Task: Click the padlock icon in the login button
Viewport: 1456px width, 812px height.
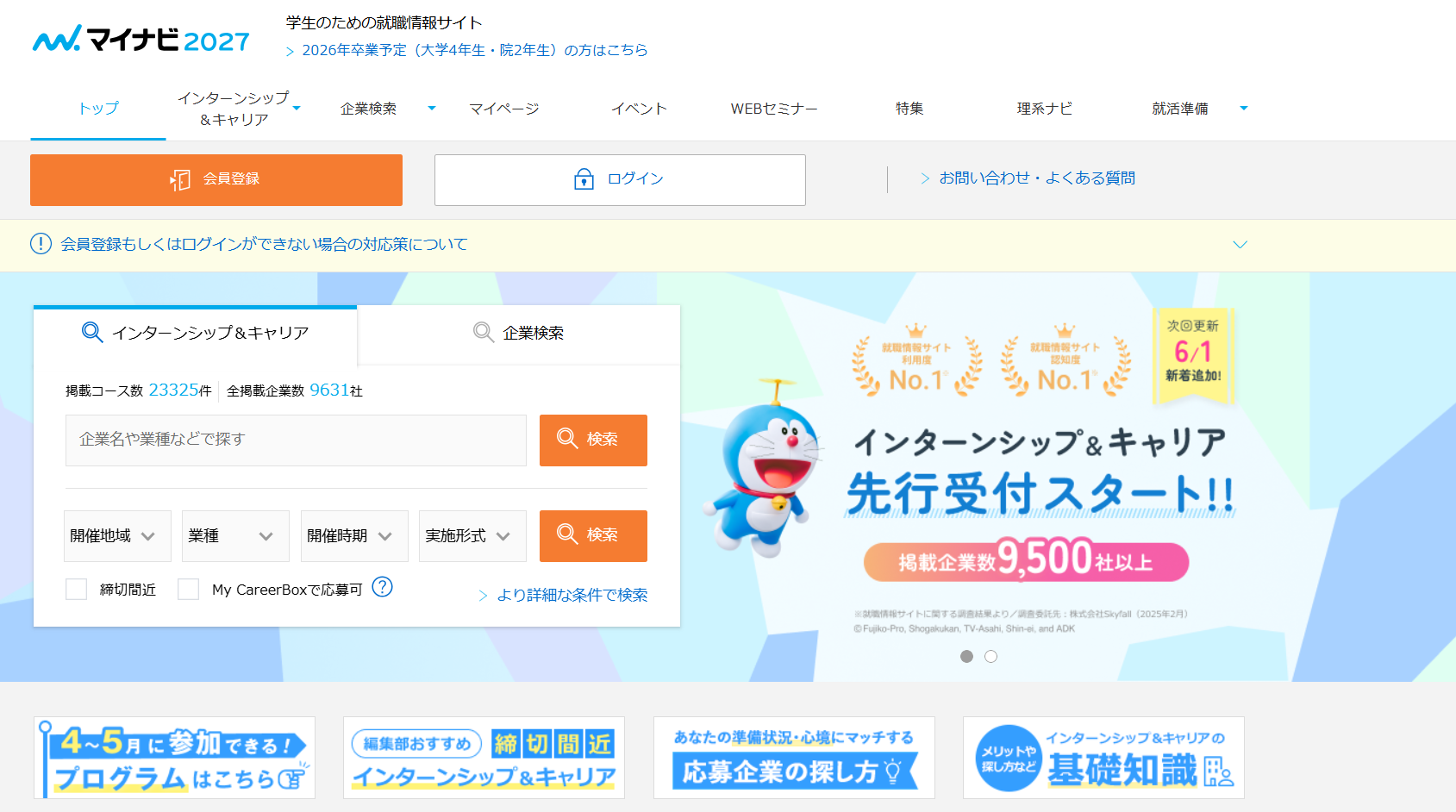Action: pyautogui.click(x=584, y=179)
